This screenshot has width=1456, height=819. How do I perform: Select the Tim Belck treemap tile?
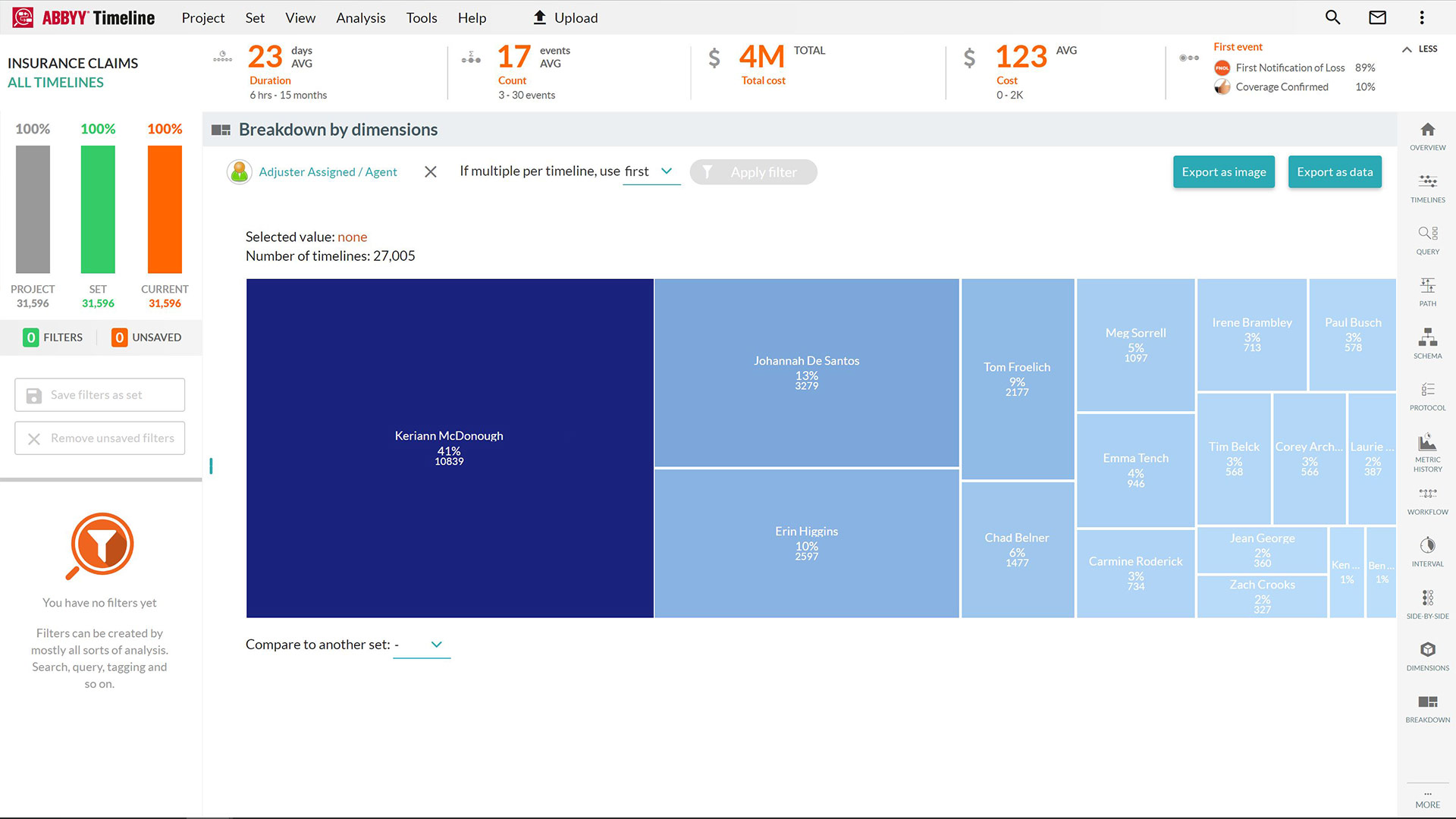click(1234, 459)
